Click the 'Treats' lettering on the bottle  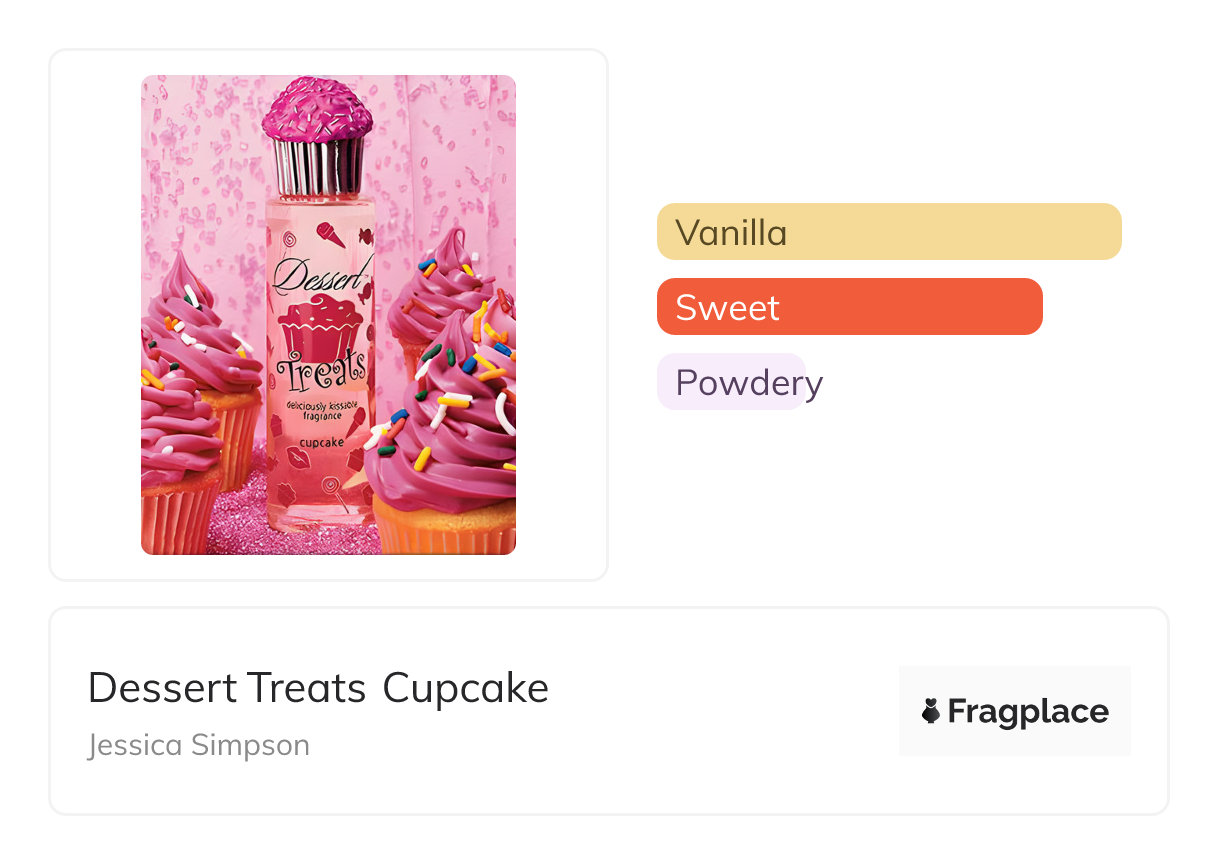(x=320, y=375)
